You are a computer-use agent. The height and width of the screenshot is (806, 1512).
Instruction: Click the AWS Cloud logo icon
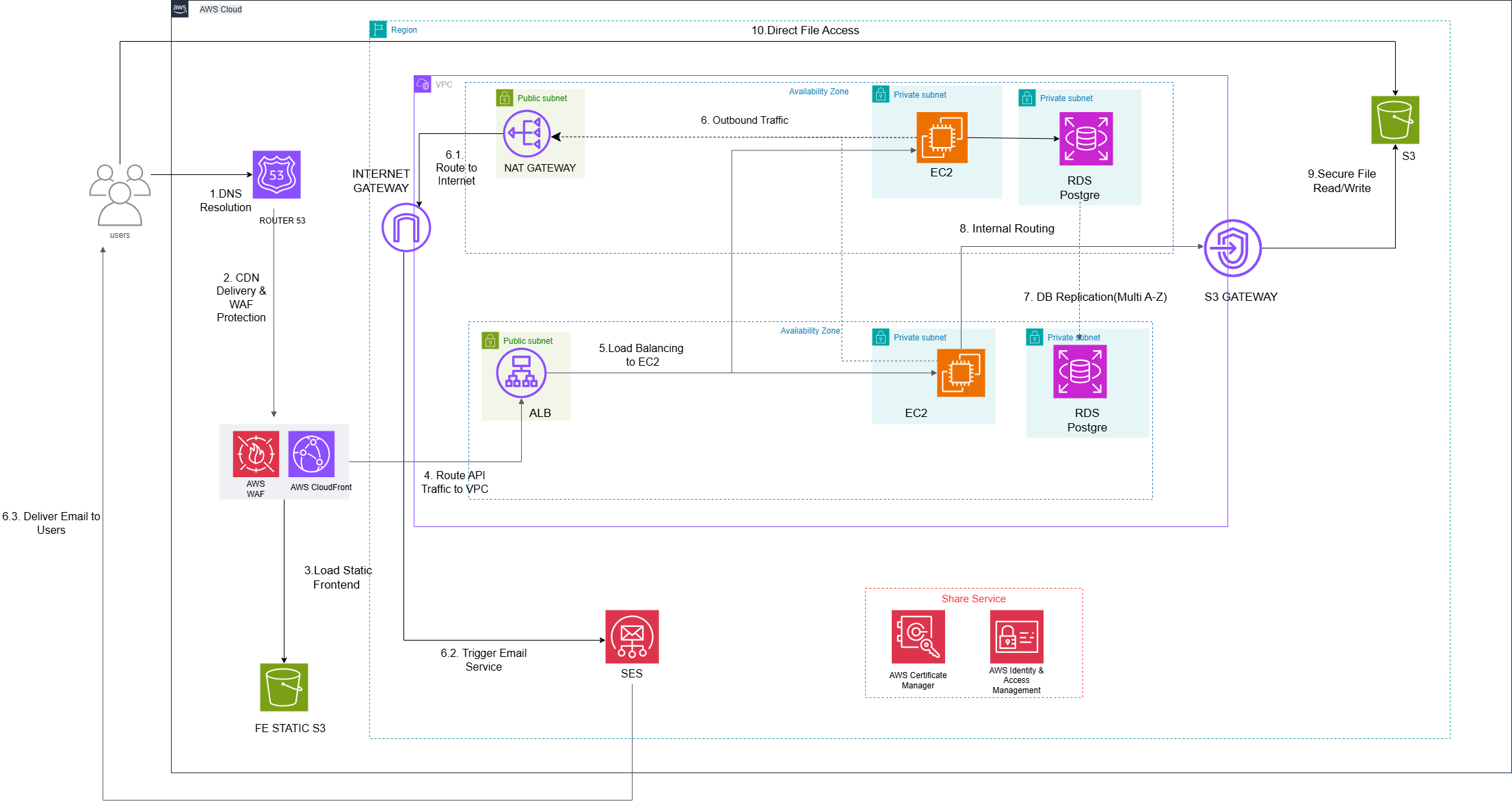click(180, 9)
